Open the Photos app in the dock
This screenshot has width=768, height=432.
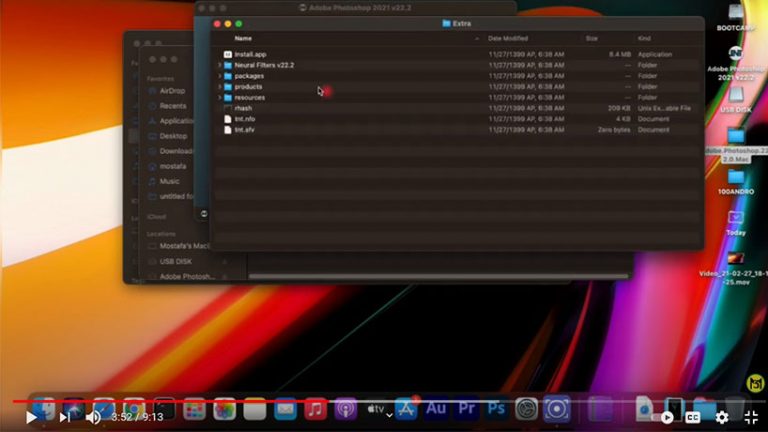(x=224, y=409)
